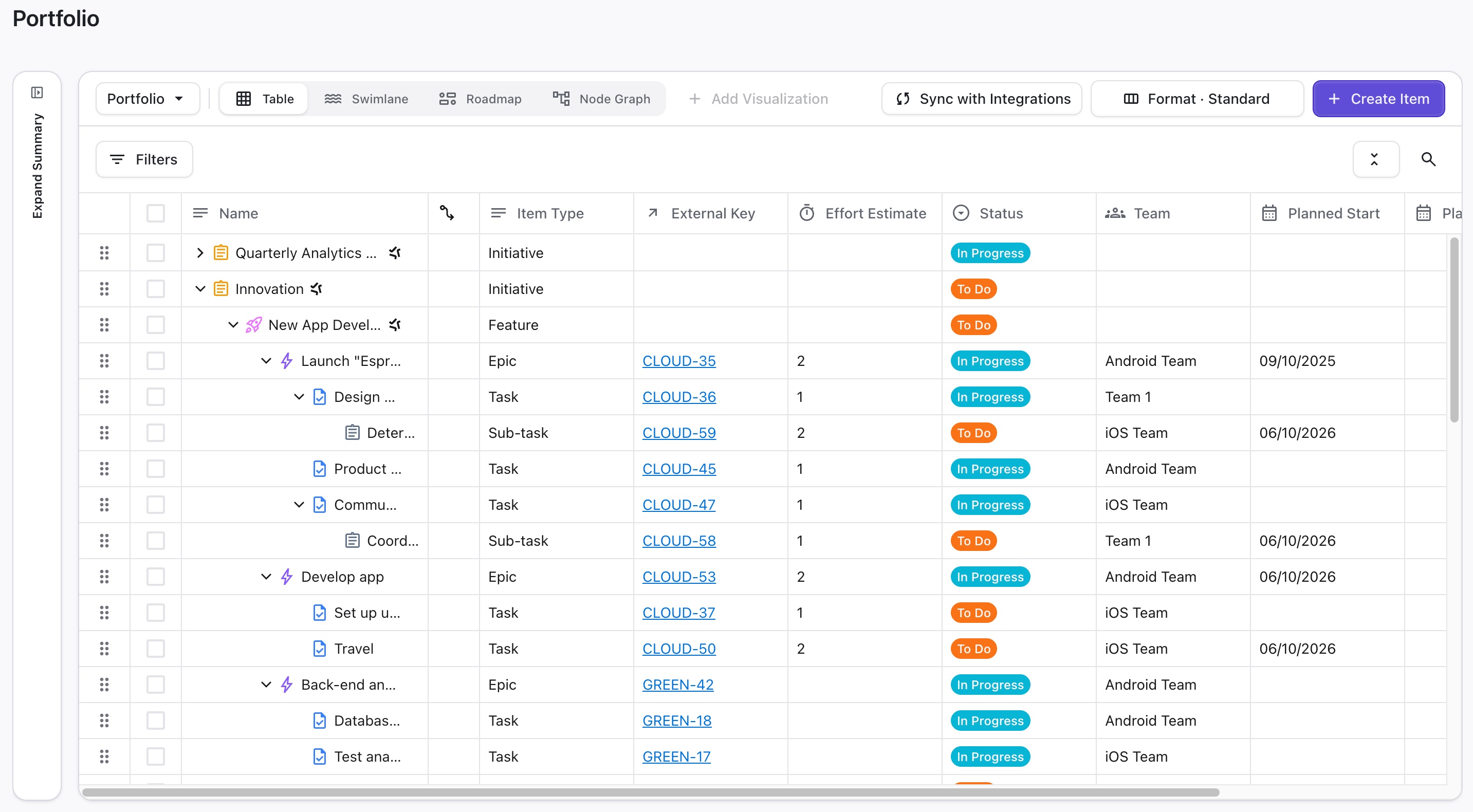Collapse the New App Devel... feature

(x=233, y=325)
